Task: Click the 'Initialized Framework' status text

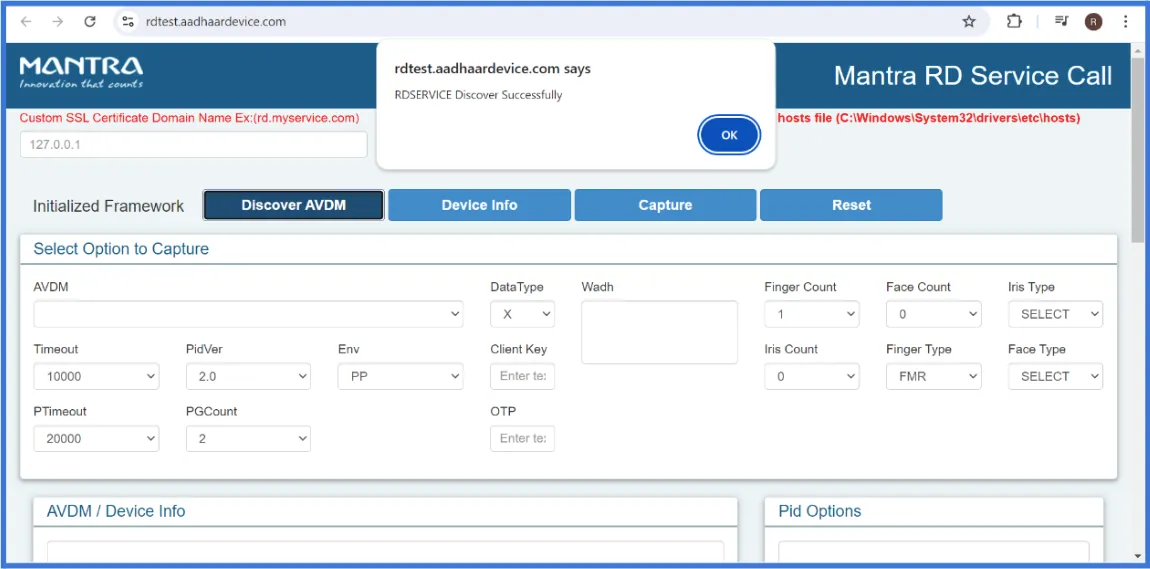Action: 109,206
